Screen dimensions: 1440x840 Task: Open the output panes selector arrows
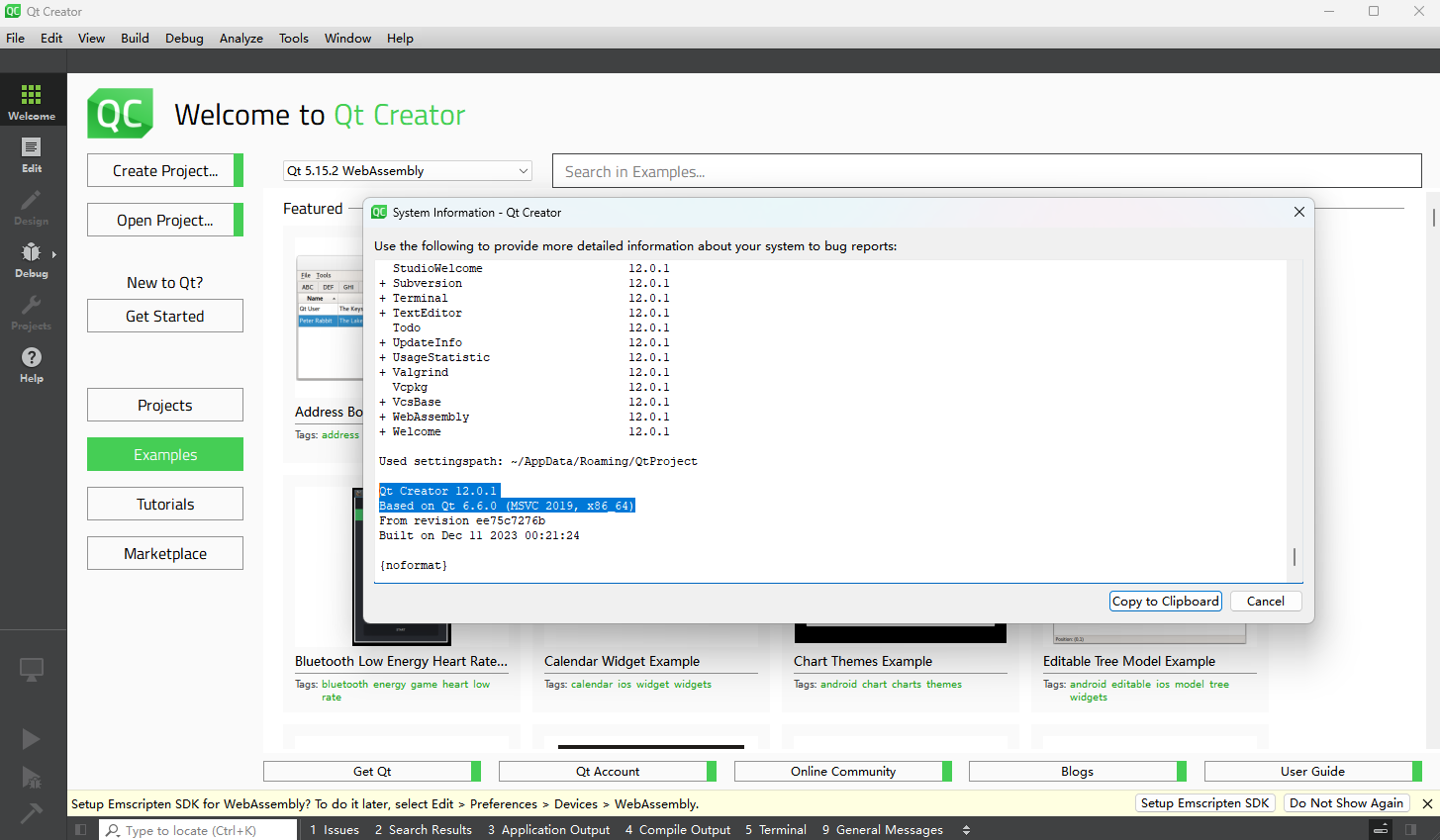pyautogui.click(x=966, y=830)
